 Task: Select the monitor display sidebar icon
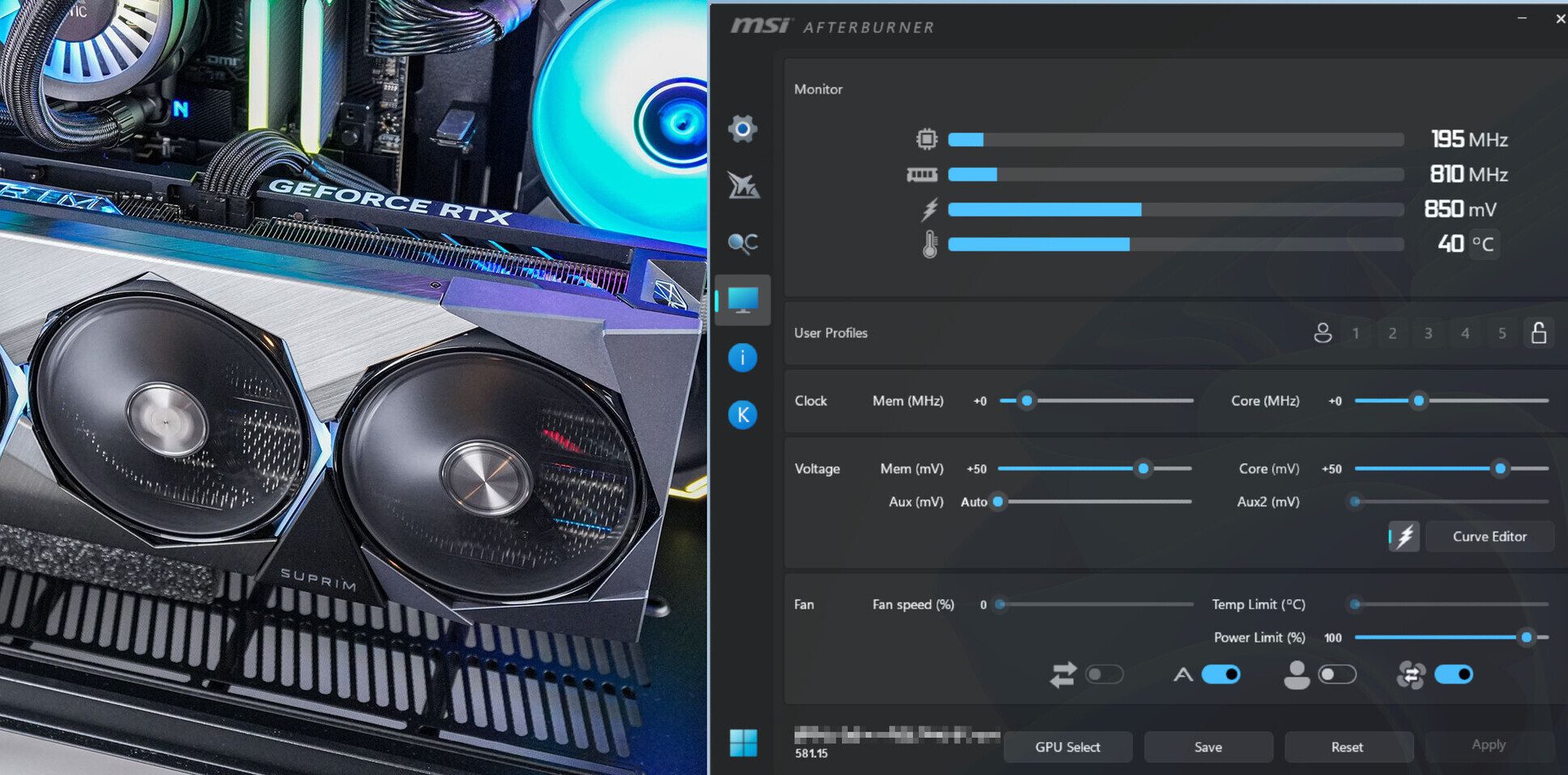[x=742, y=300]
